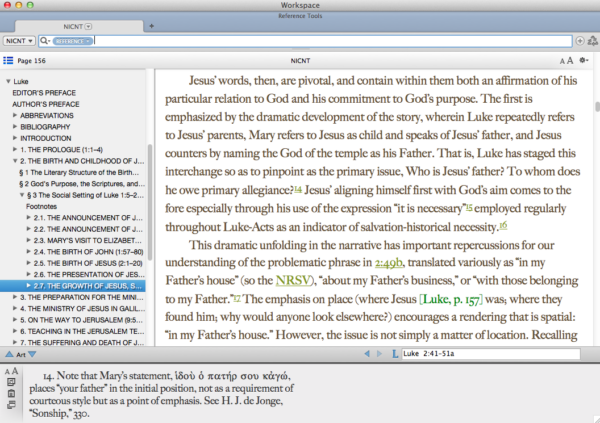Expand 2.5. THE BIRTH OF JESUS
Image resolution: width=600 pixels, height=423 pixels.
(28, 263)
